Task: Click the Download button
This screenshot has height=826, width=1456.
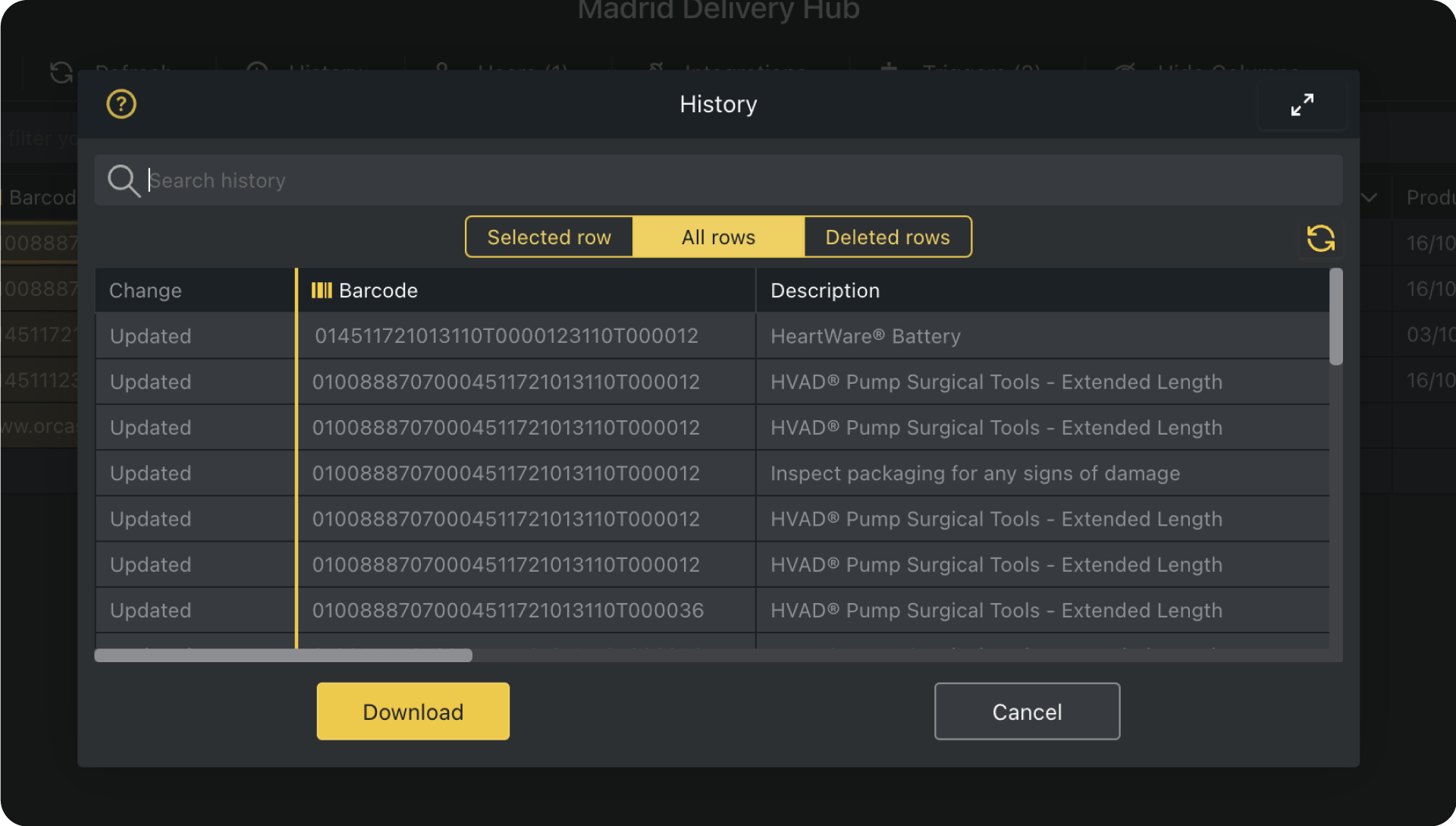Action: (413, 711)
